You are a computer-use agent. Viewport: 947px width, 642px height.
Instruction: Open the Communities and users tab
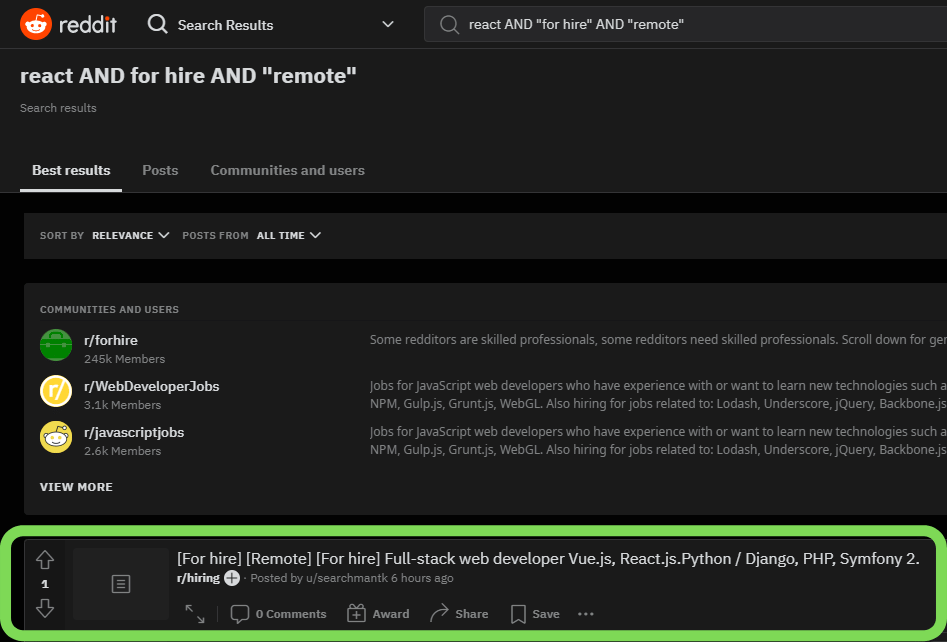(287, 170)
